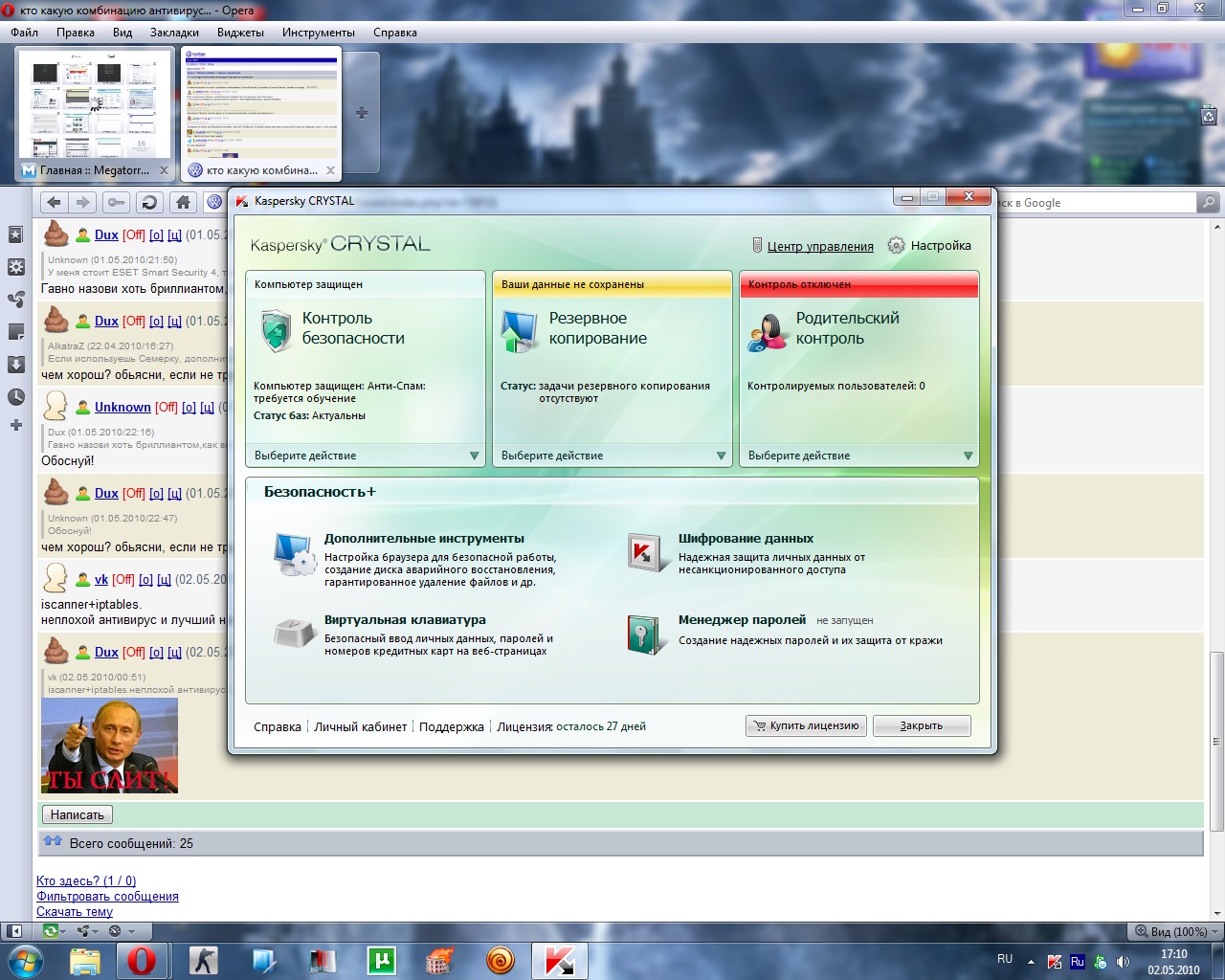Open the Вид menu in the menu bar
This screenshot has height=980, width=1225.
pyautogui.click(x=122, y=33)
